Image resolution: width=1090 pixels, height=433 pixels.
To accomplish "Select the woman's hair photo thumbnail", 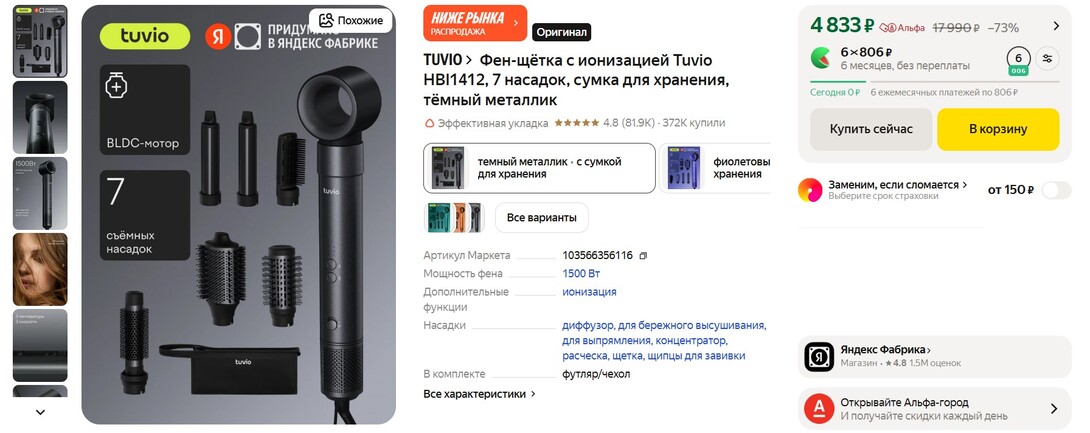I will [40, 270].
